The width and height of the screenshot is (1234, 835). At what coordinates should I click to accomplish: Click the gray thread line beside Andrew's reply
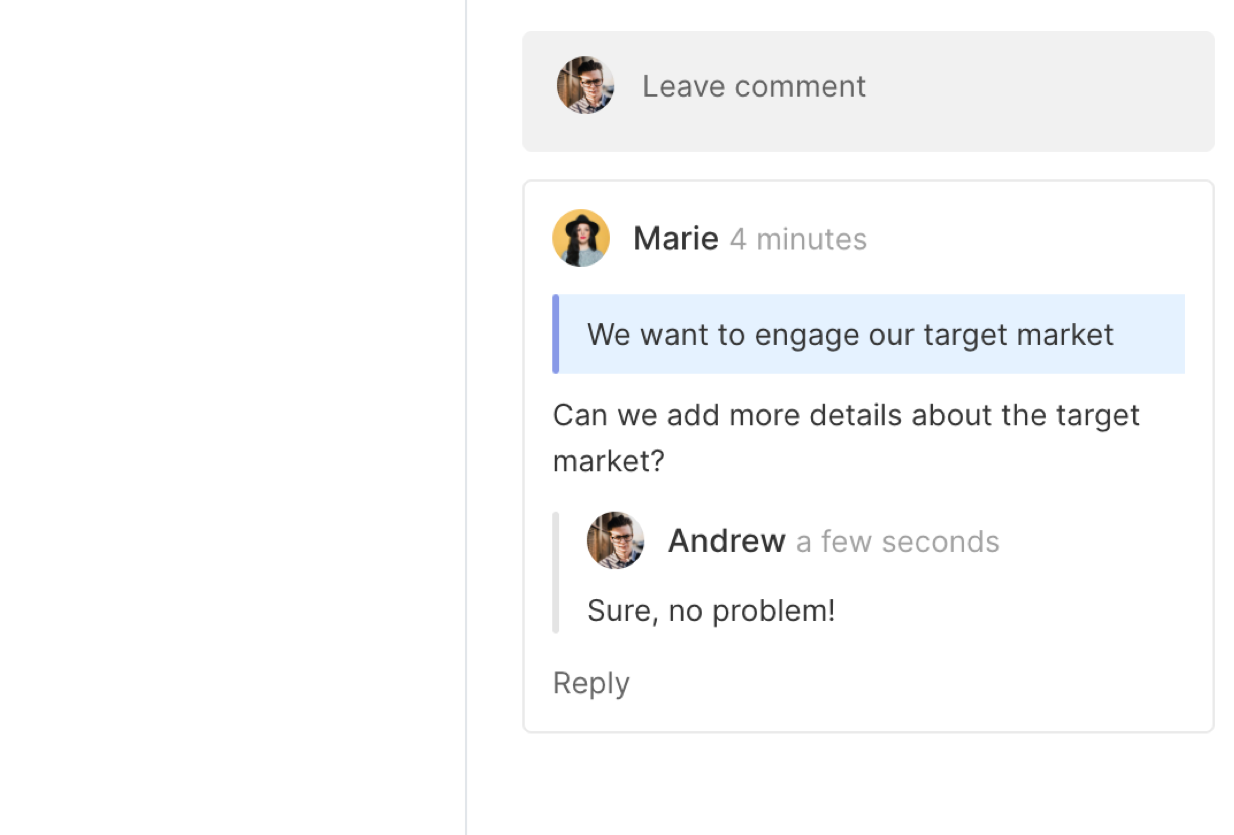[556, 572]
